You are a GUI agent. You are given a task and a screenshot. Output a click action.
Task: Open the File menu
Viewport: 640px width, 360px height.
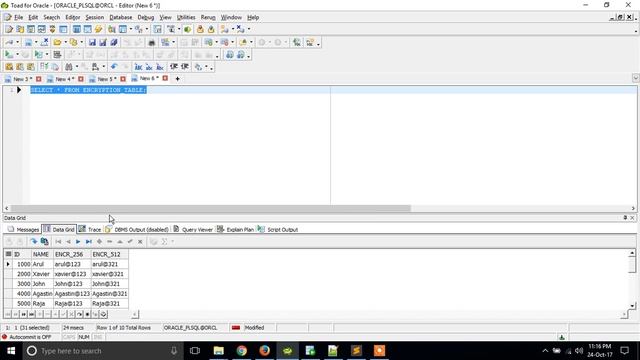tap(18, 18)
